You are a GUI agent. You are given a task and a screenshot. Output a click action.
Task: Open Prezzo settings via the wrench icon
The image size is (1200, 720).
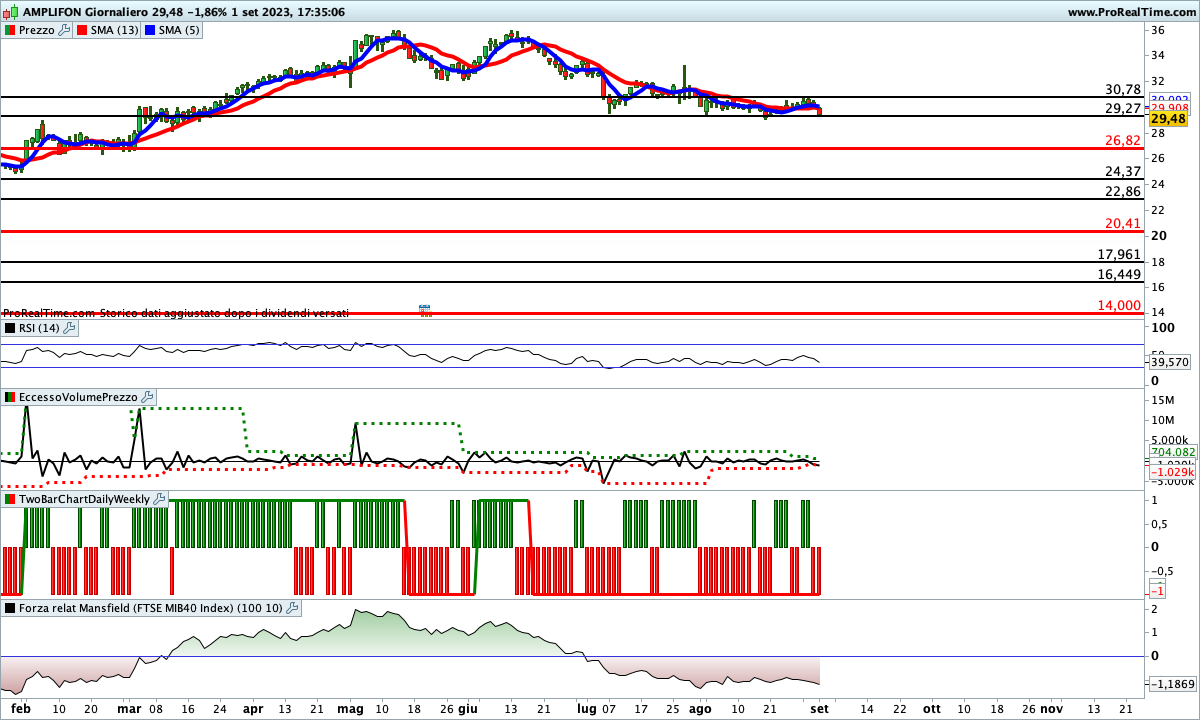tap(65, 30)
